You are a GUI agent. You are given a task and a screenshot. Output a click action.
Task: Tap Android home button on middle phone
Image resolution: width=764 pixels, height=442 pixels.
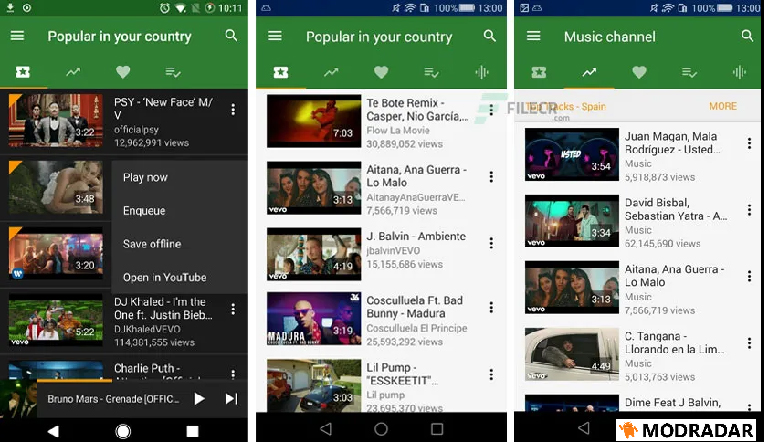381,429
